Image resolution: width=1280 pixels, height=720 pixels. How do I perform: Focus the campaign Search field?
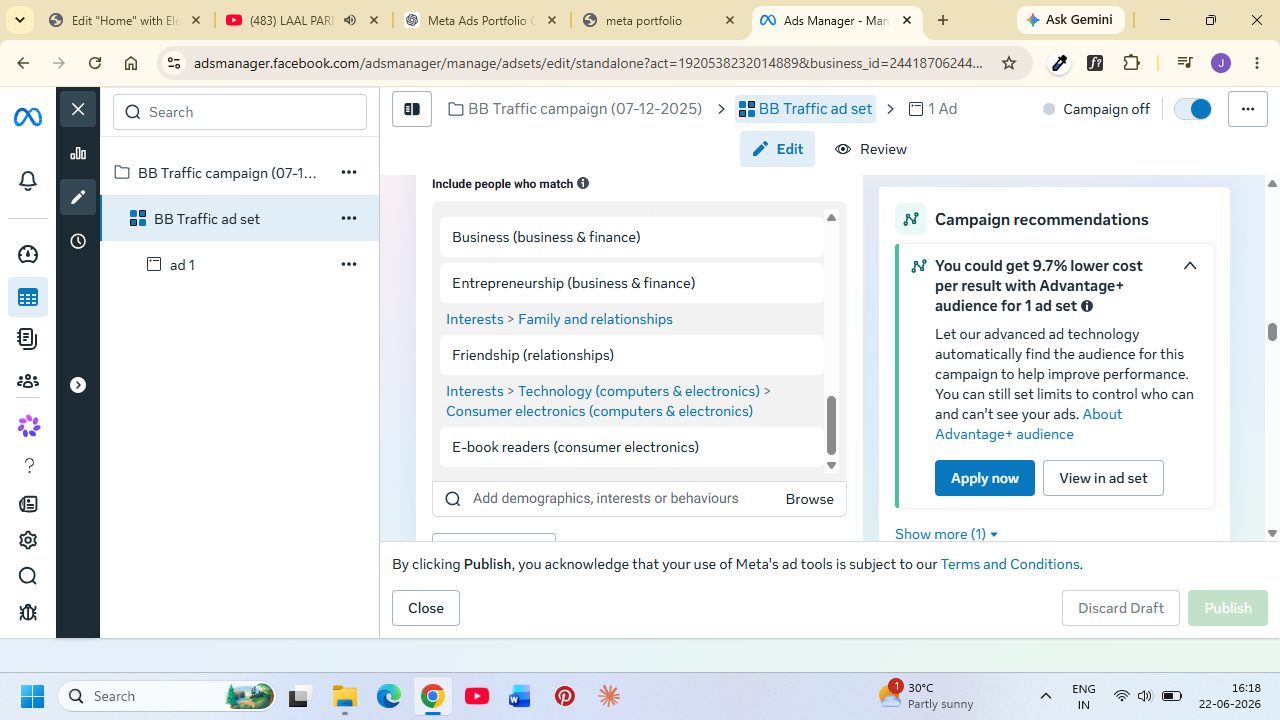240,112
